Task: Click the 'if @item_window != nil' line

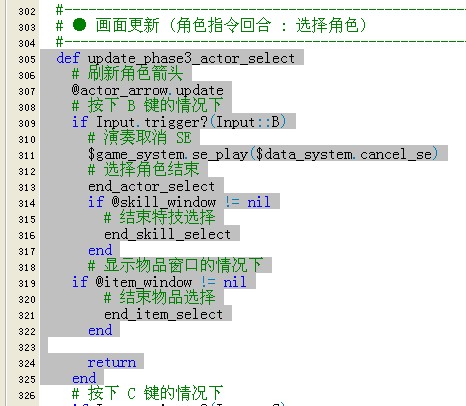Action: click(x=159, y=282)
